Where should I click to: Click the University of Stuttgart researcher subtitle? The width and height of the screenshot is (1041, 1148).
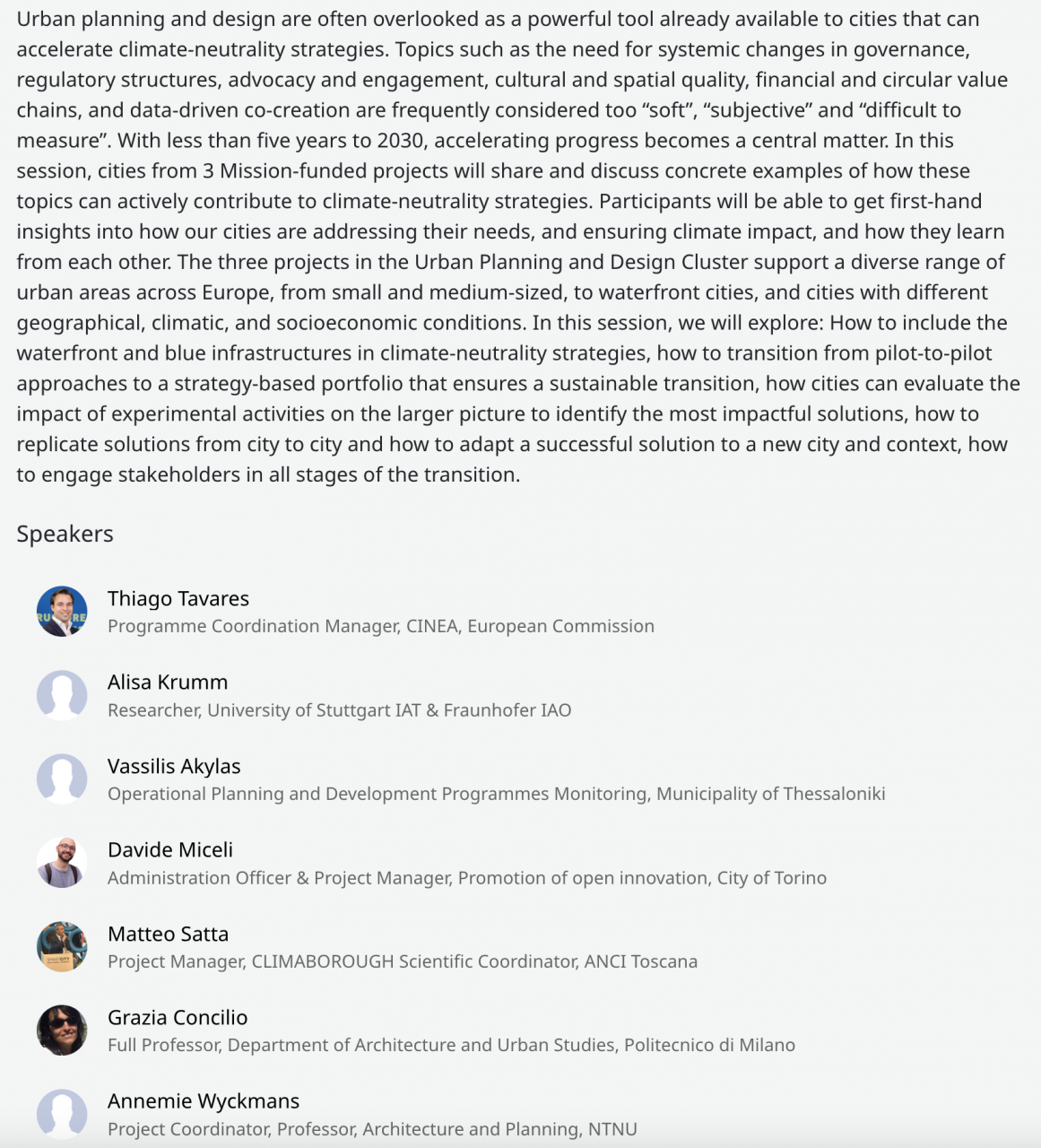click(339, 710)
